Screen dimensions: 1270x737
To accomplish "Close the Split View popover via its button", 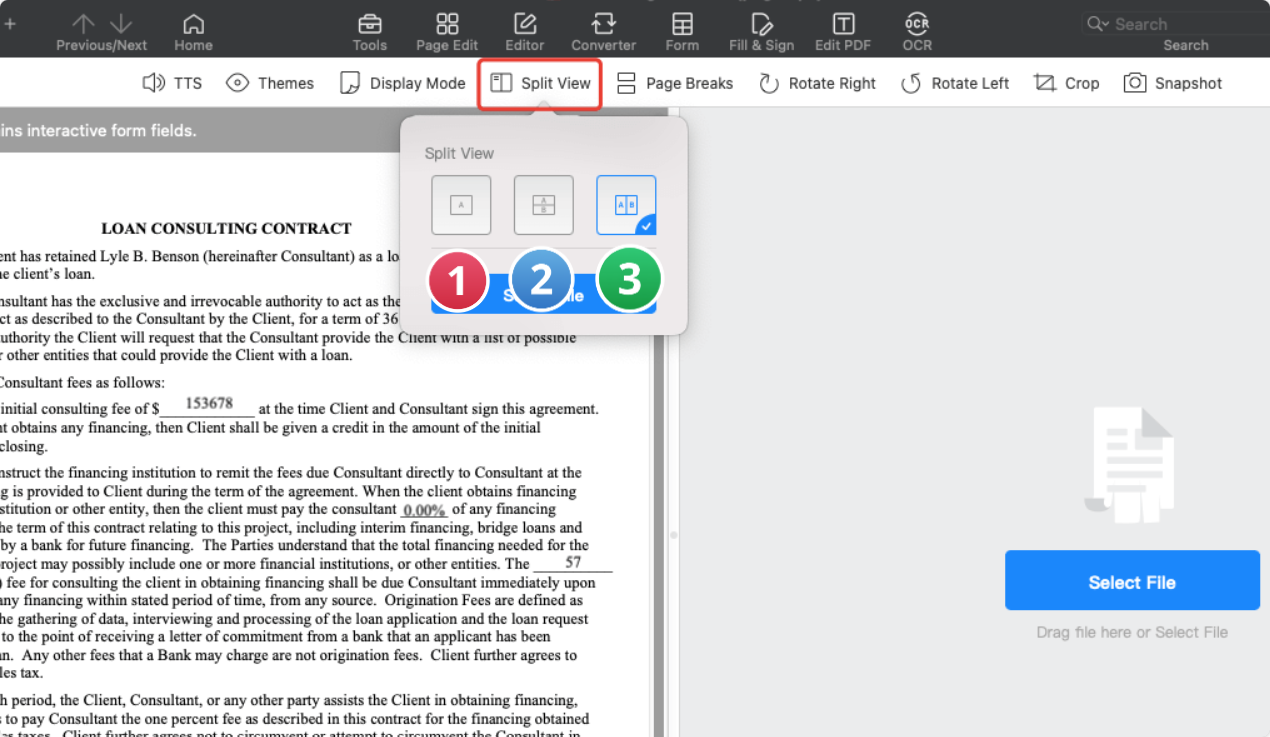I will pos(541,83).
